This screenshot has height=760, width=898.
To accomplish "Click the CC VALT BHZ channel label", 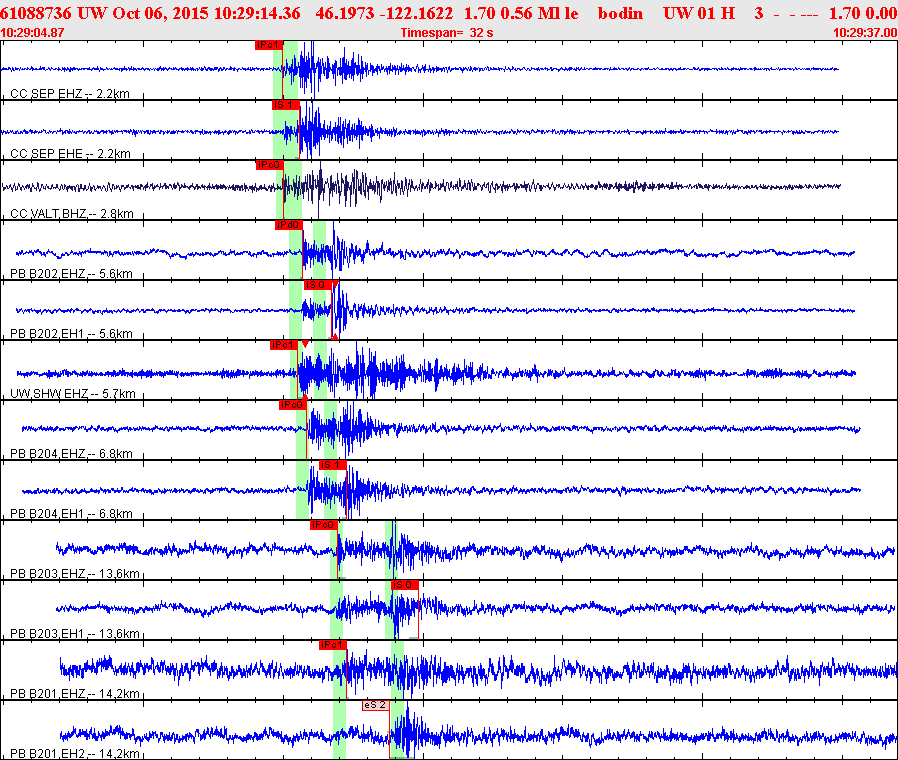I will pyautogui.click(x=72, y=214).
